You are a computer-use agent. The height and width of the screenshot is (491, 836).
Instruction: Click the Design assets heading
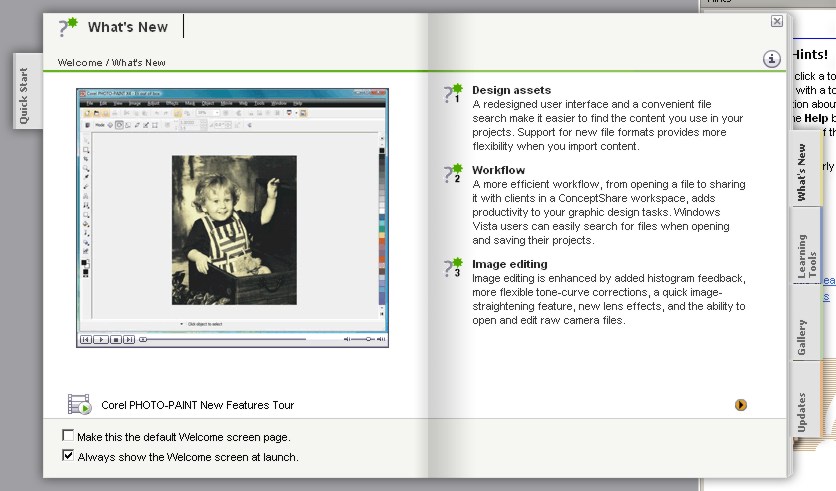pyautogui.click(x=511, y=90)
